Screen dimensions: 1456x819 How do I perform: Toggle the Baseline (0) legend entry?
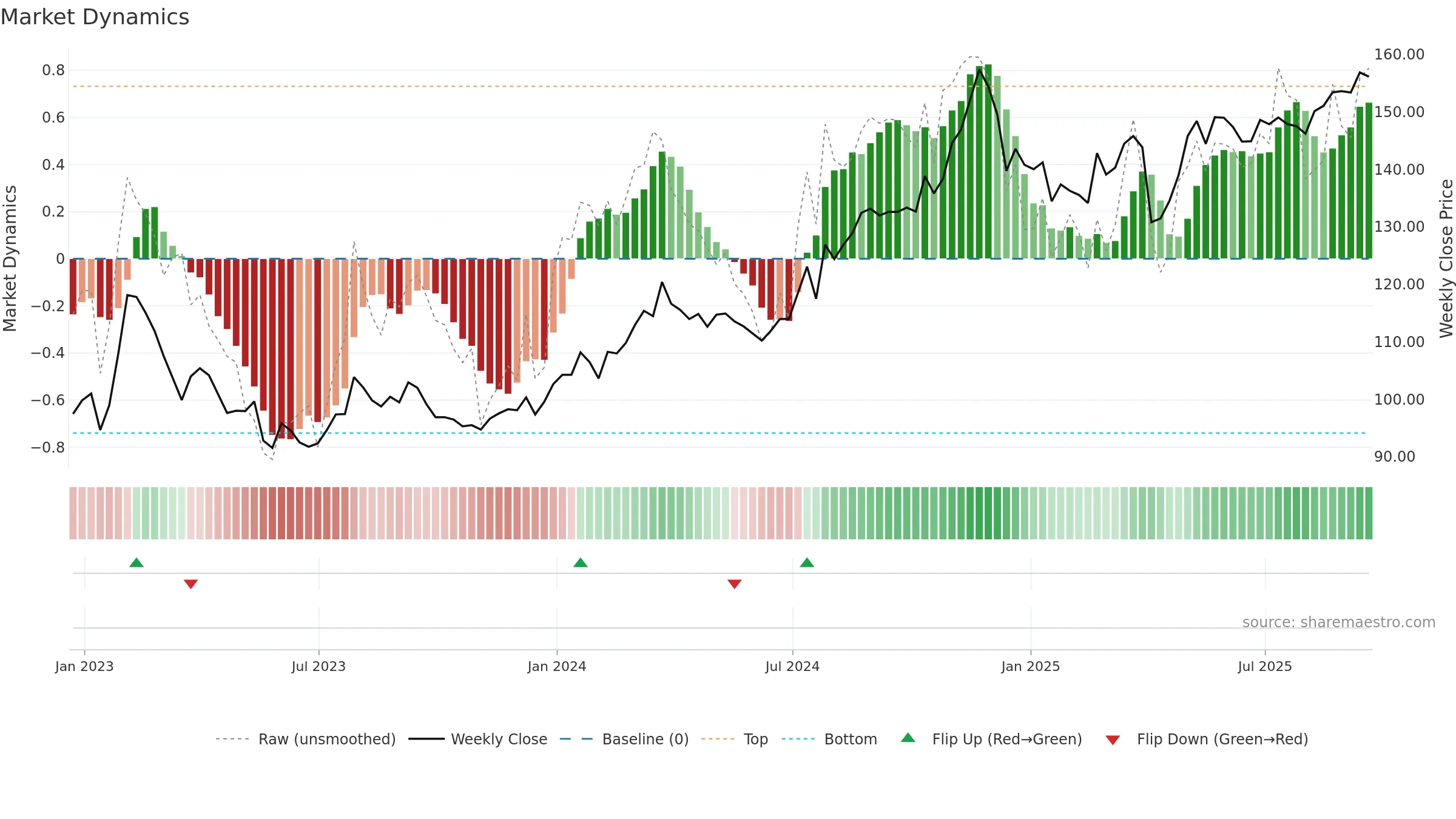coord(624,739)
